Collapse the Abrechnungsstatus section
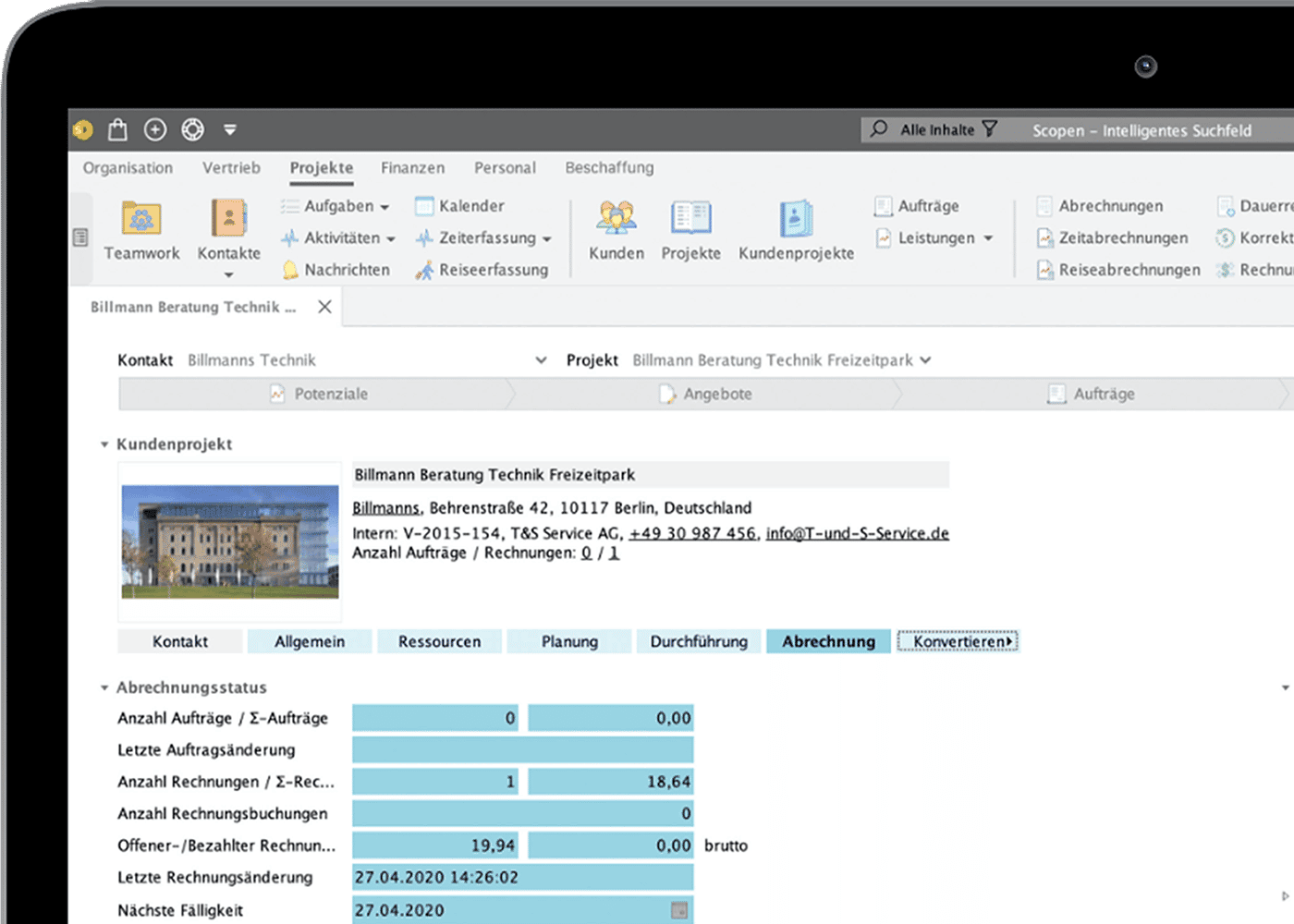Viewport: 1294px width, 924px height. pos(104,688)
